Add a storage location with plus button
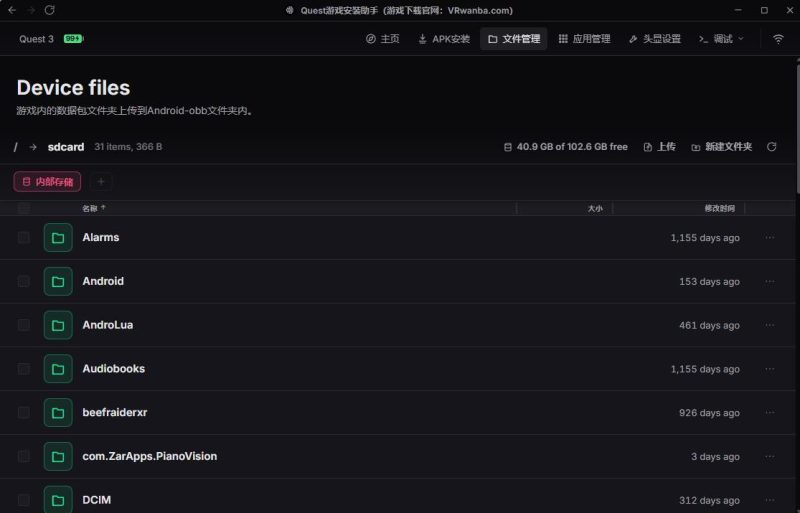This screenshot has height=513, width=800. (x=101, y=182)
